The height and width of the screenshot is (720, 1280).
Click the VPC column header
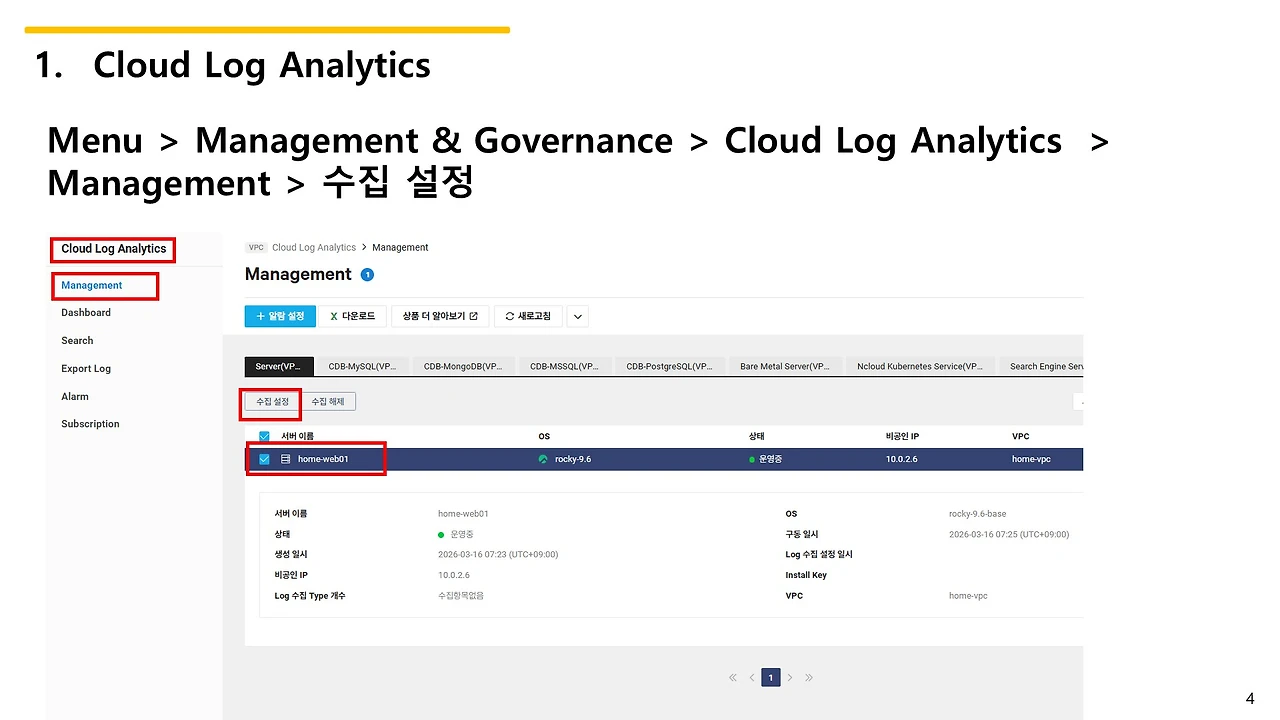click(1020, 437)
